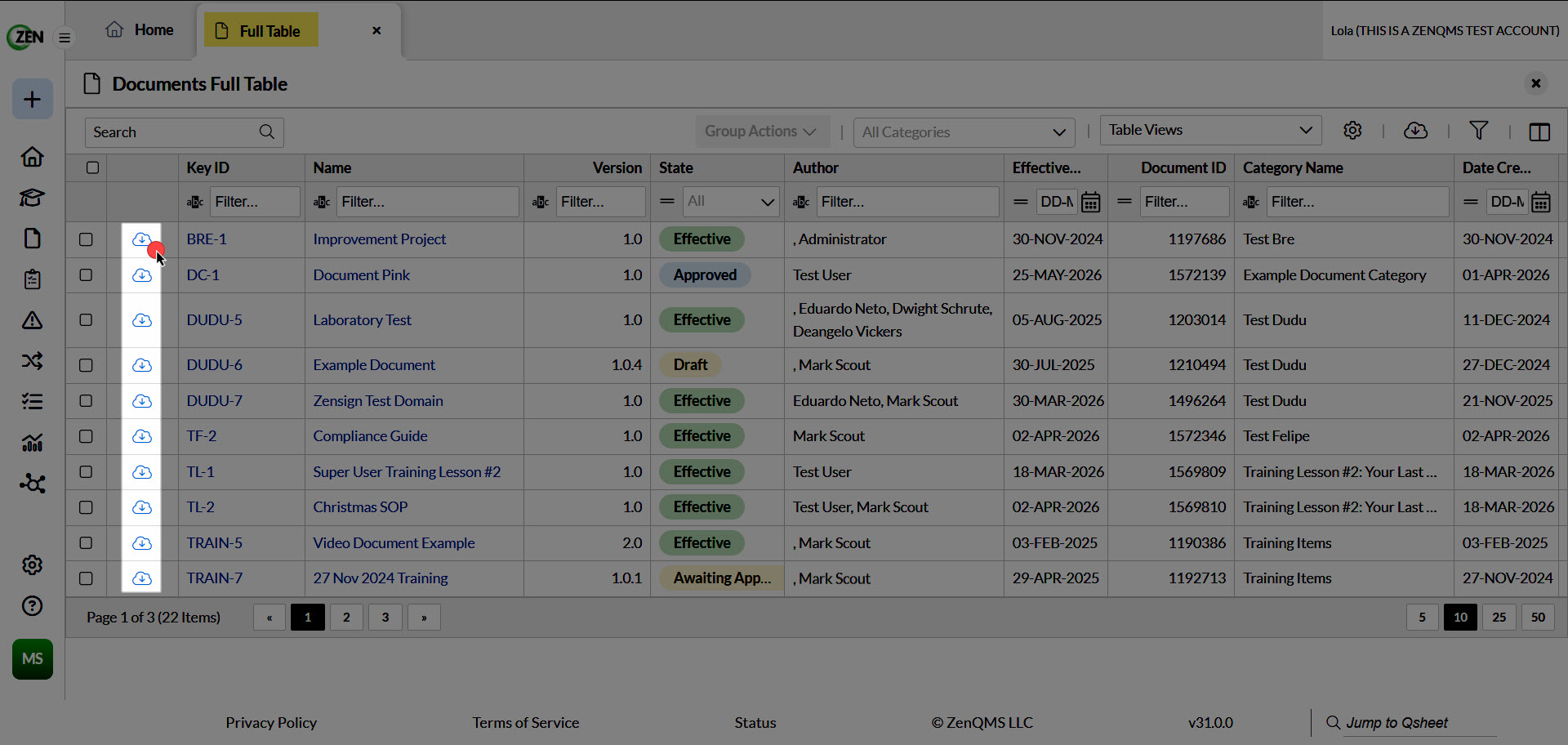Screen dimensions: 1568x745
Task: Open help question mark icon
Action: [33, 606]
